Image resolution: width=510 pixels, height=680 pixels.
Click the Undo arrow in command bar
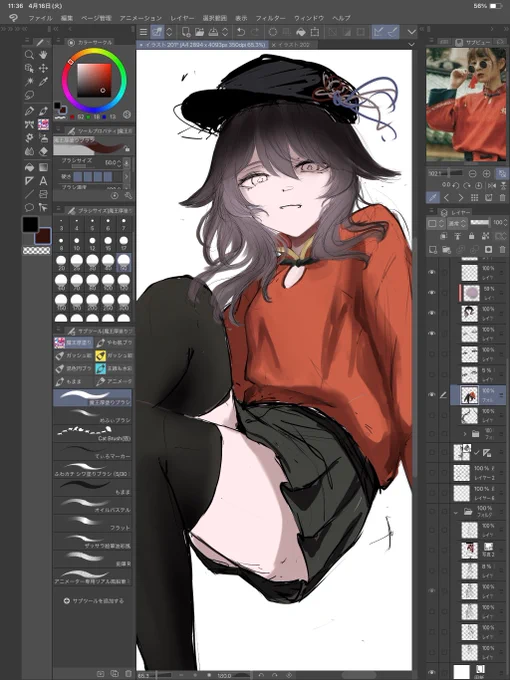[x=241, y=32]
